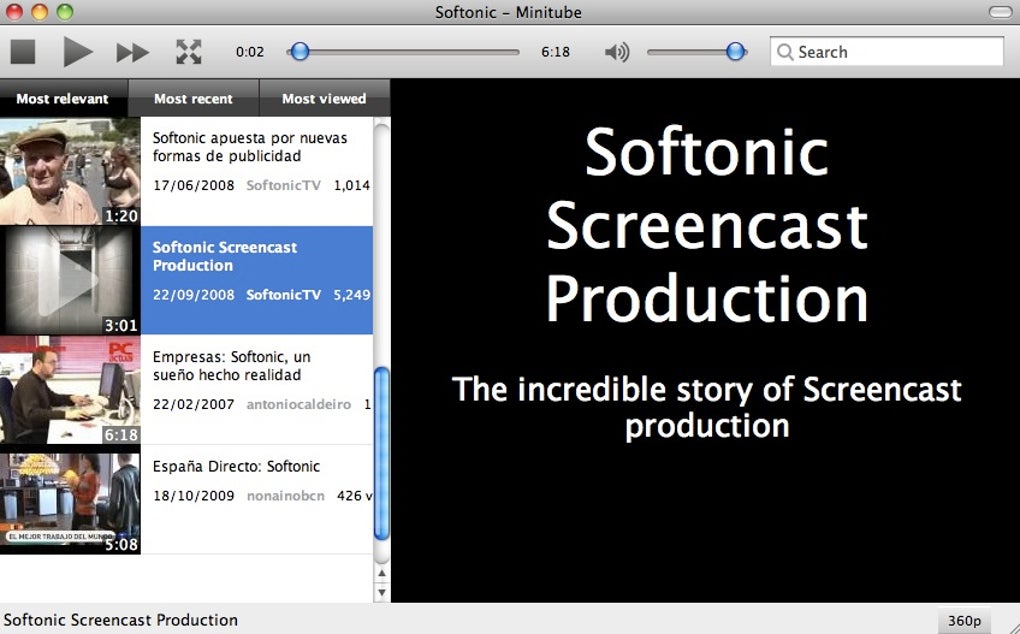Click thumbnail of 'Empresas: Softonic' video
1020x634 pixels.
70,390
